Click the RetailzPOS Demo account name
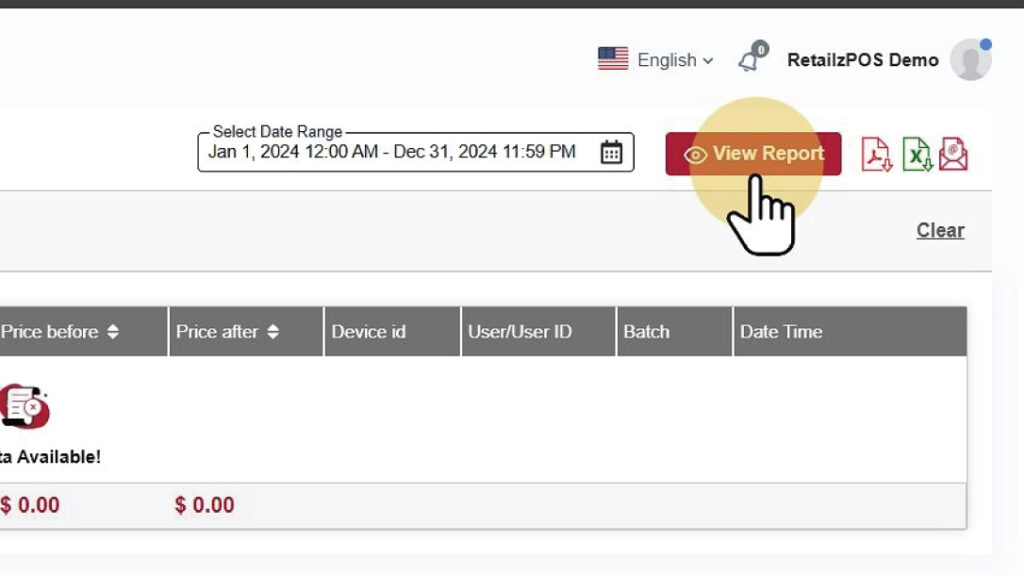 click(862, 60)
